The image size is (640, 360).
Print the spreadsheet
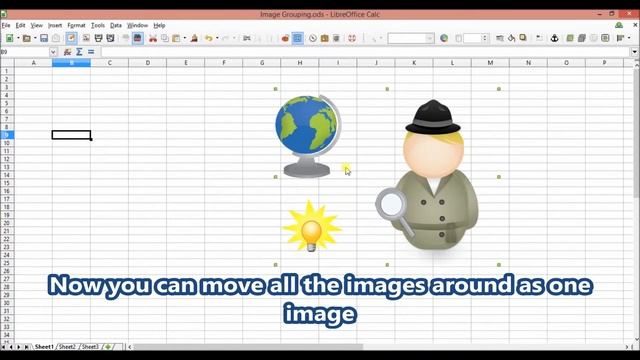coord(98,38)
